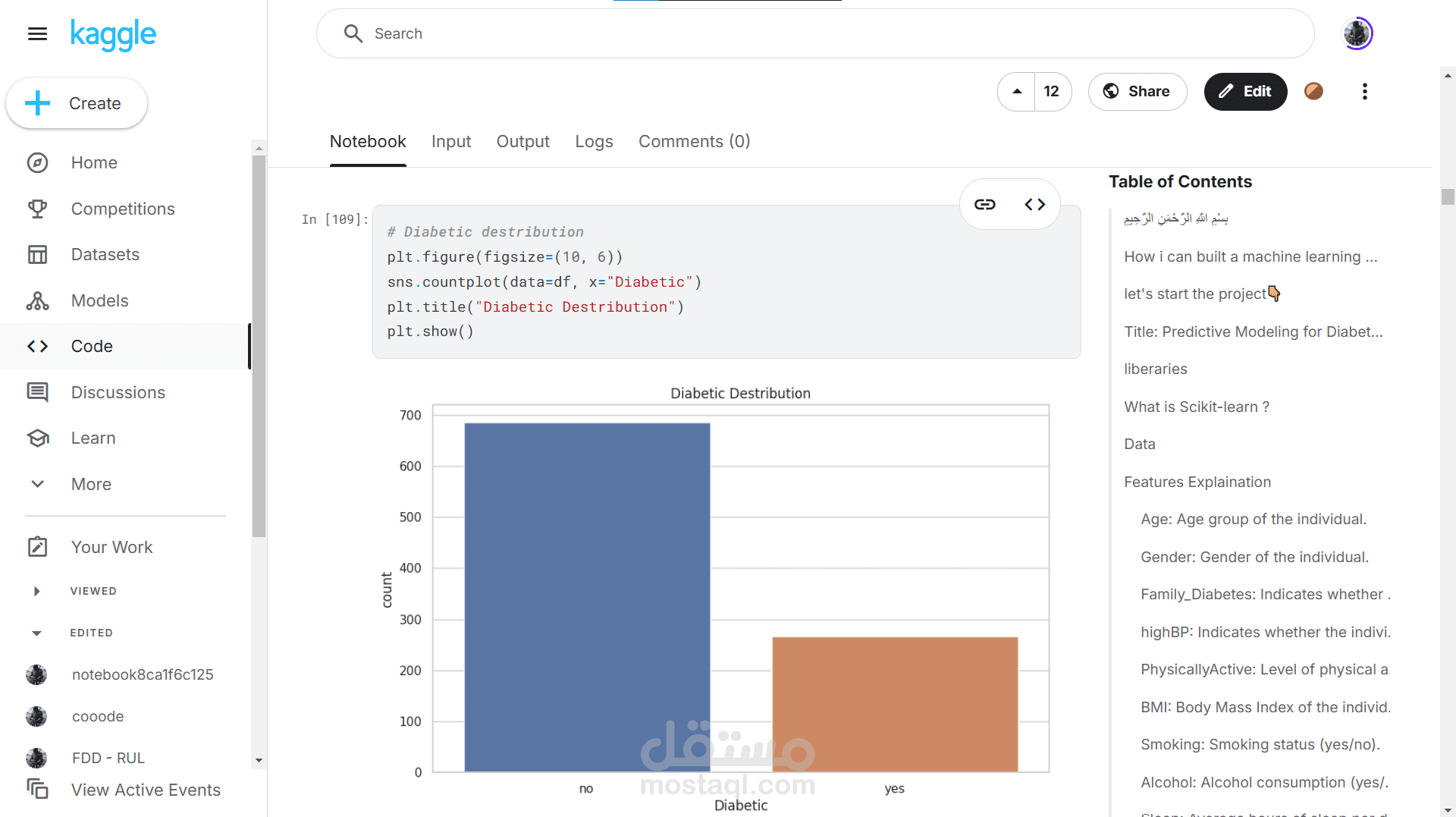Jump to Features Explaination section
Screen dimensions: 1456x817
pyautogui.click(x=1197, y=482)
